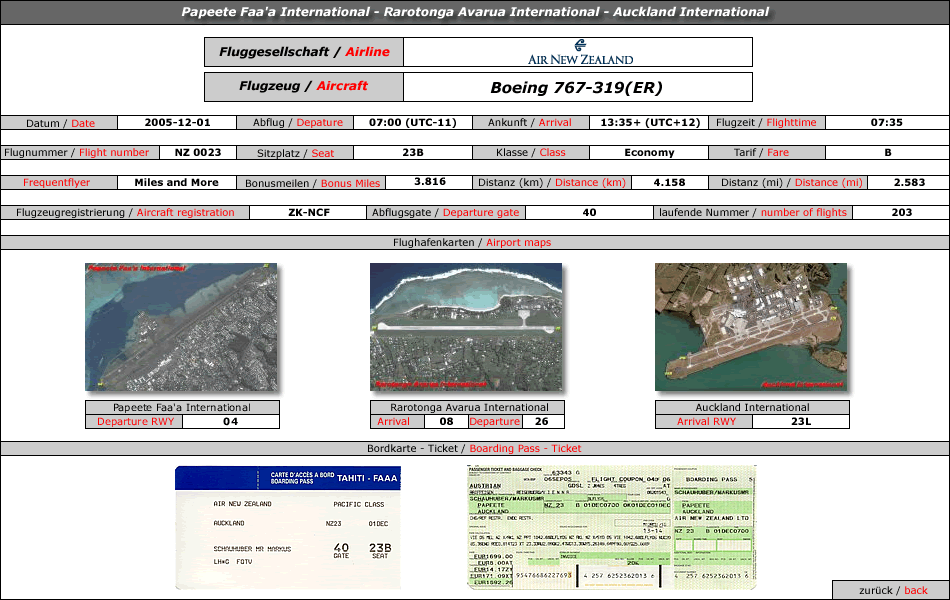Click the Flughafenkarten / Airport maps heading
The width and height of the screenshot is (950, 600).
point(472,242)
